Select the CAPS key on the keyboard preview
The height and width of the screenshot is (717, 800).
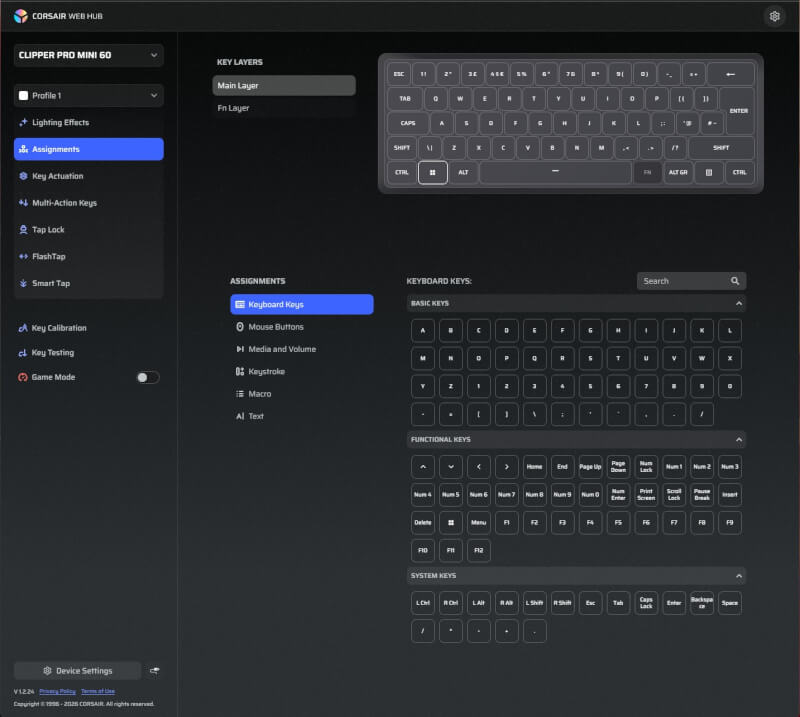tap(408, 123)
